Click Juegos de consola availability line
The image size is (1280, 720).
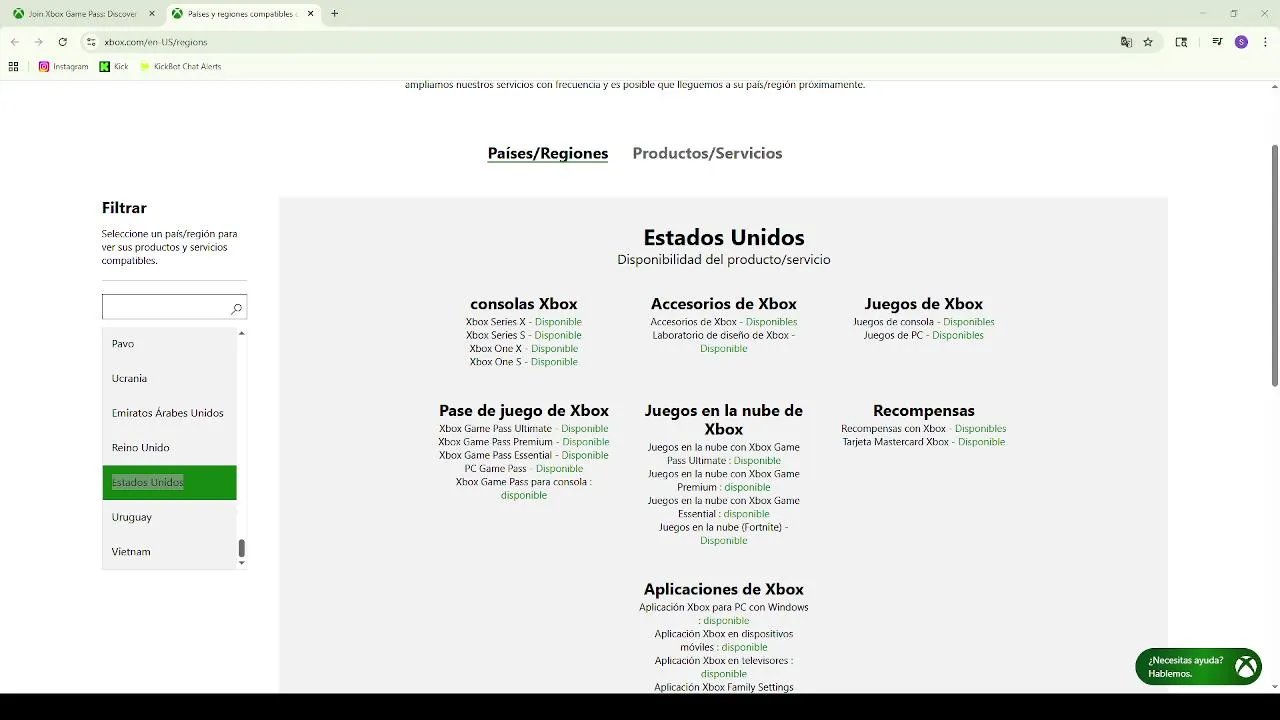click(x=924, y=322)
